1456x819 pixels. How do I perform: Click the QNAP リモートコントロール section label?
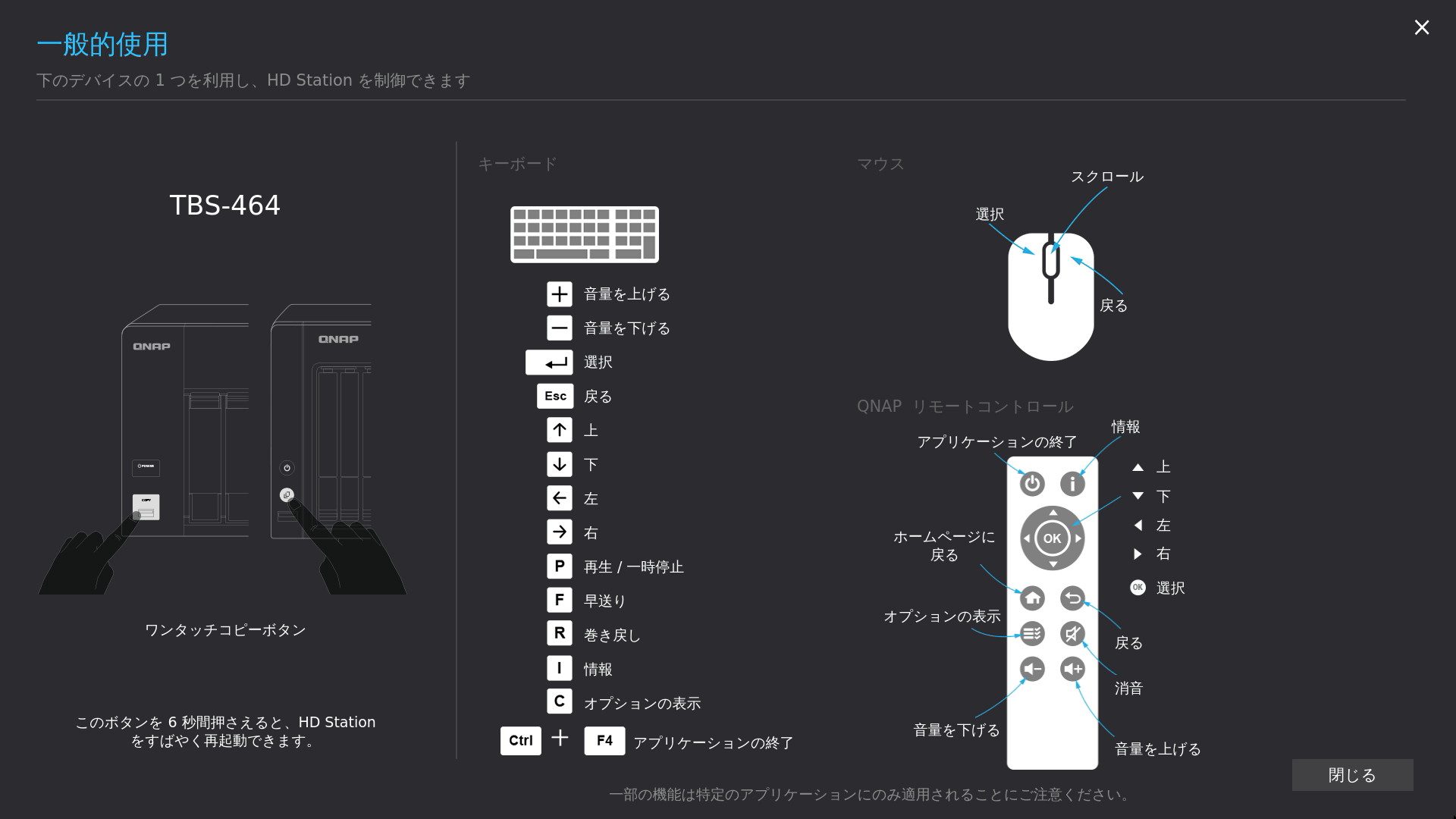click(965, 406)
